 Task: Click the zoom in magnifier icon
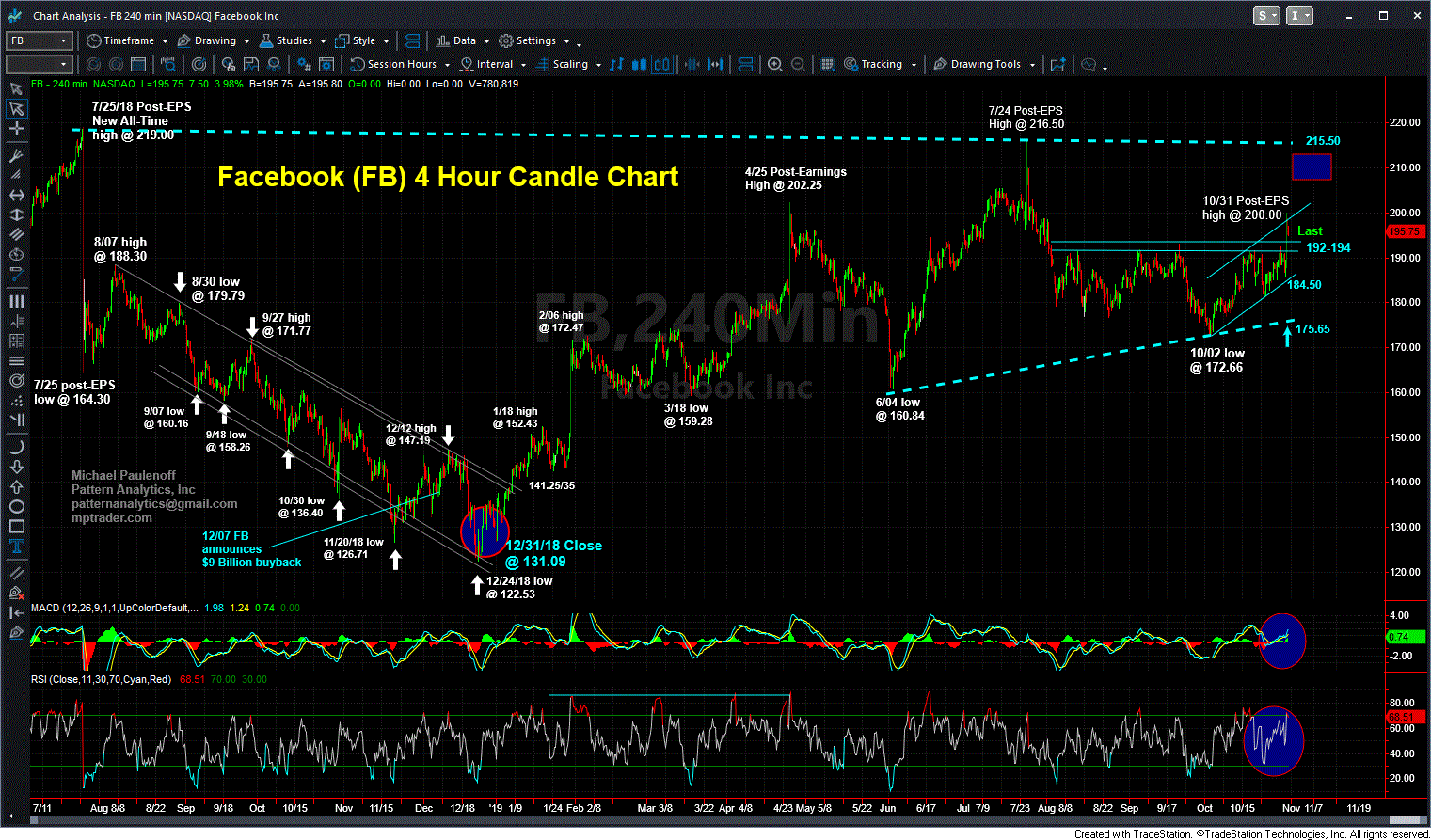[x=774, y=64]
